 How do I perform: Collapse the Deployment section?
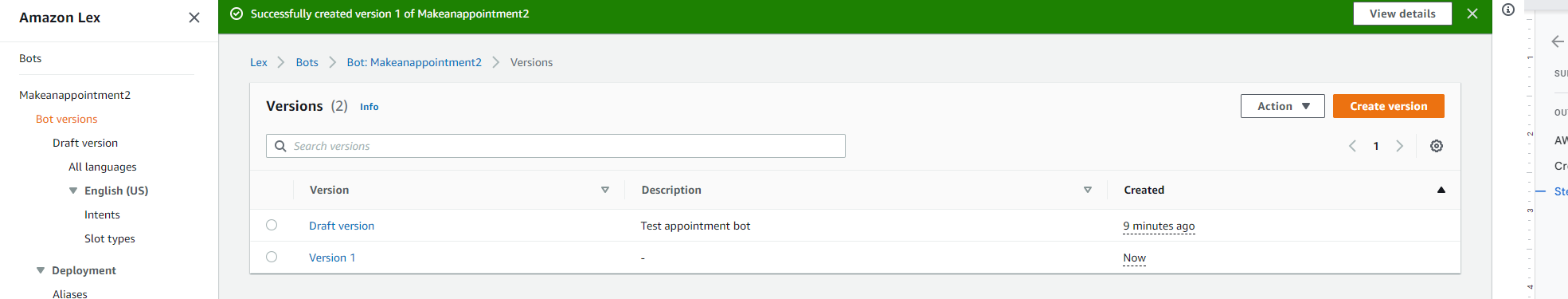[41, 270]
